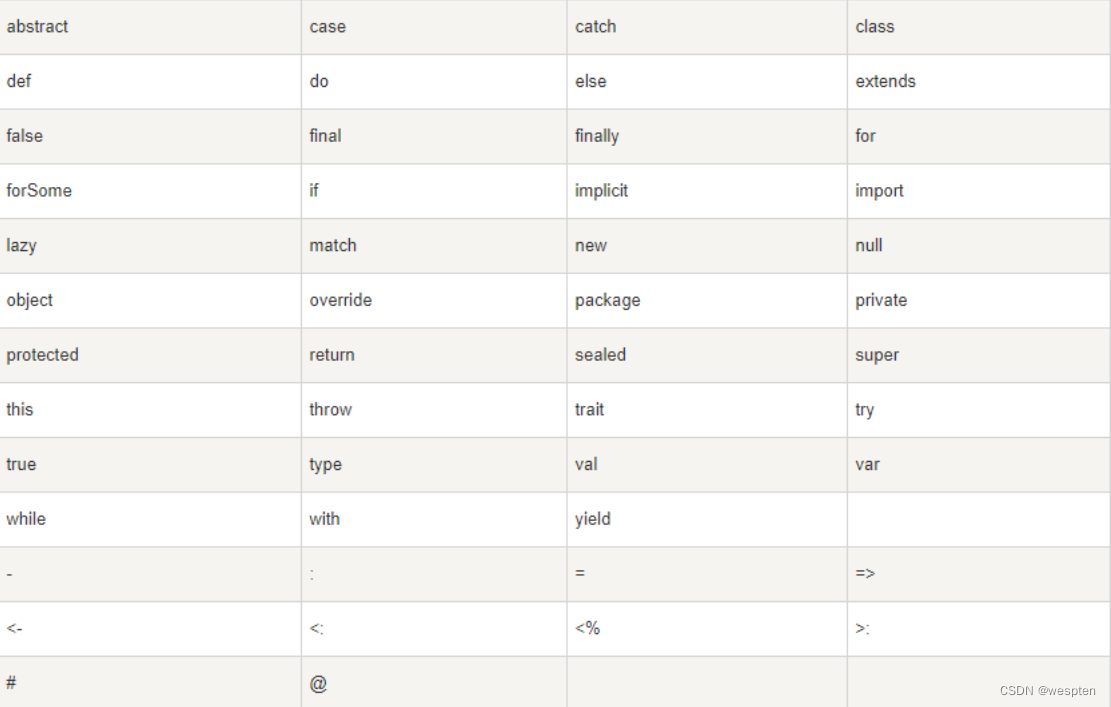Image resolution: width=1111 pixels, height=707 pixels.
Task: Click the 'import' table cell
Action: [879, 191]
